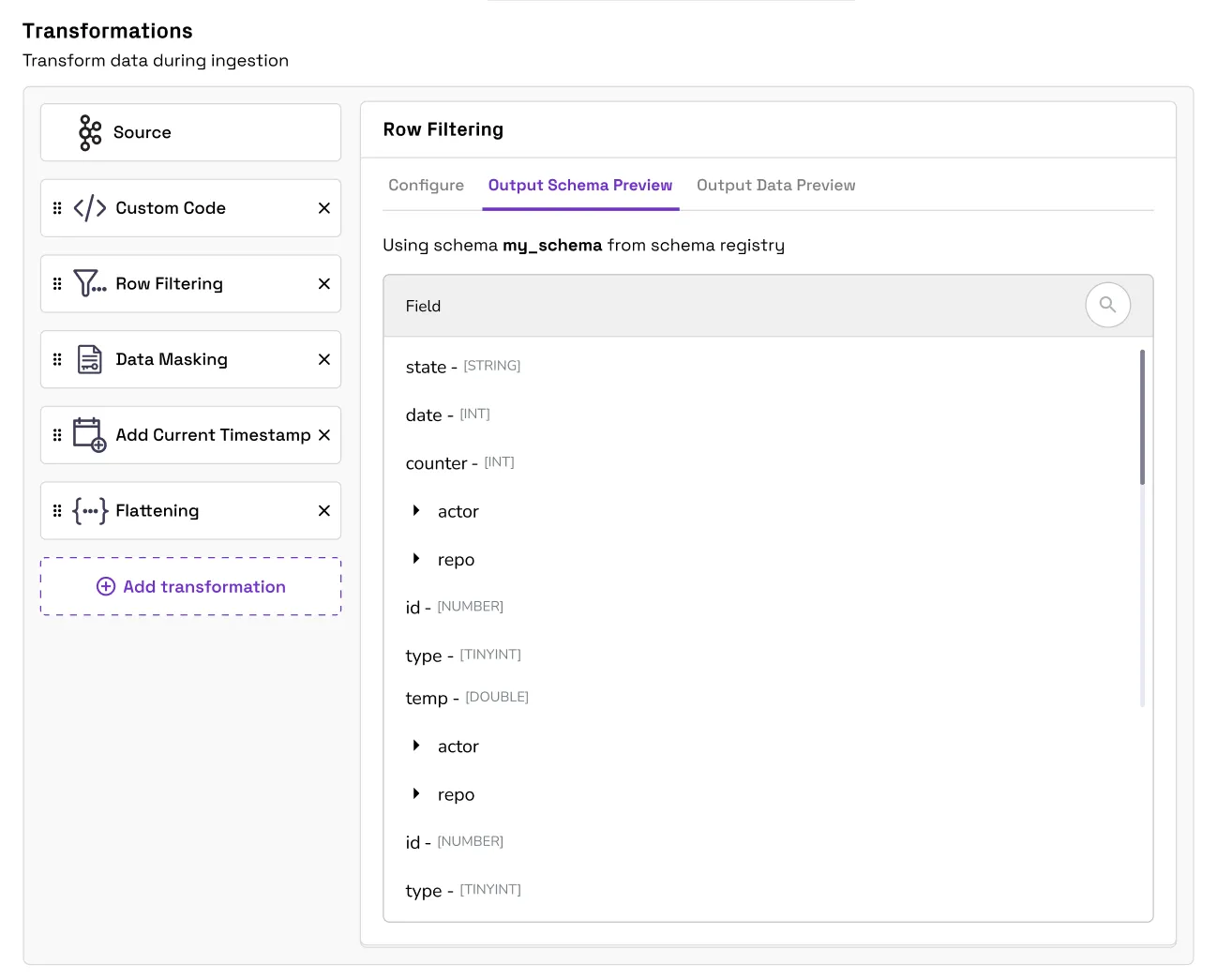This screenshot has height=980, width=1217.
Task: Select the Output Schema Preview tab
Action: [580, 185]
